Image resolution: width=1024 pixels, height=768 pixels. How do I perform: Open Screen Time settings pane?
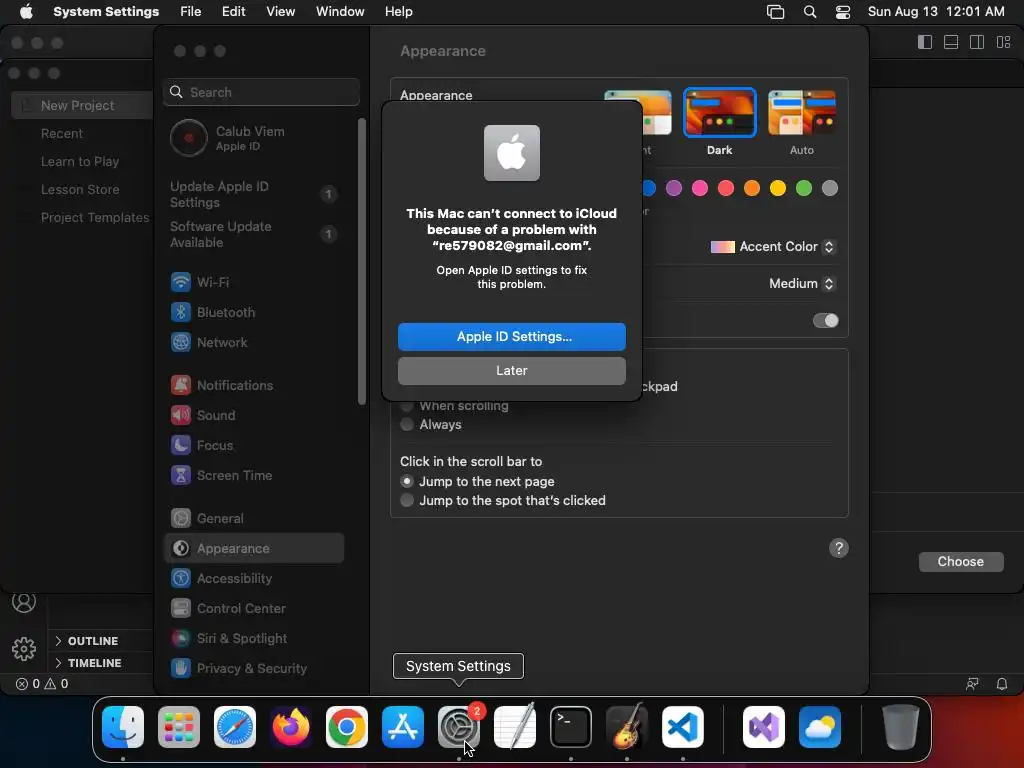[255, 475]
